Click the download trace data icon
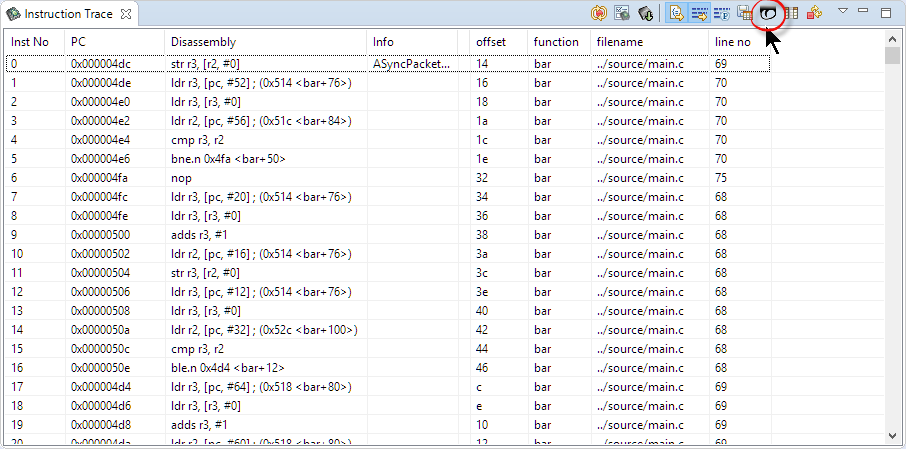Screen dimensions: 906x449 pos(645,13)
